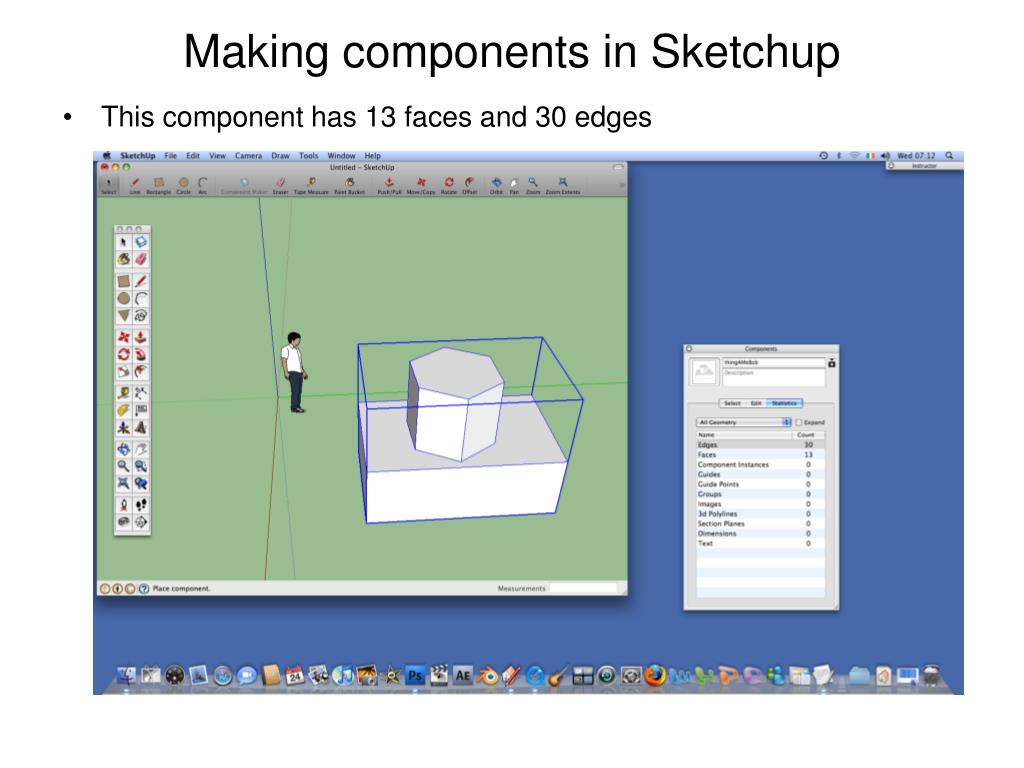Click the Eraser tool in top toolbar

coord(280,185)
